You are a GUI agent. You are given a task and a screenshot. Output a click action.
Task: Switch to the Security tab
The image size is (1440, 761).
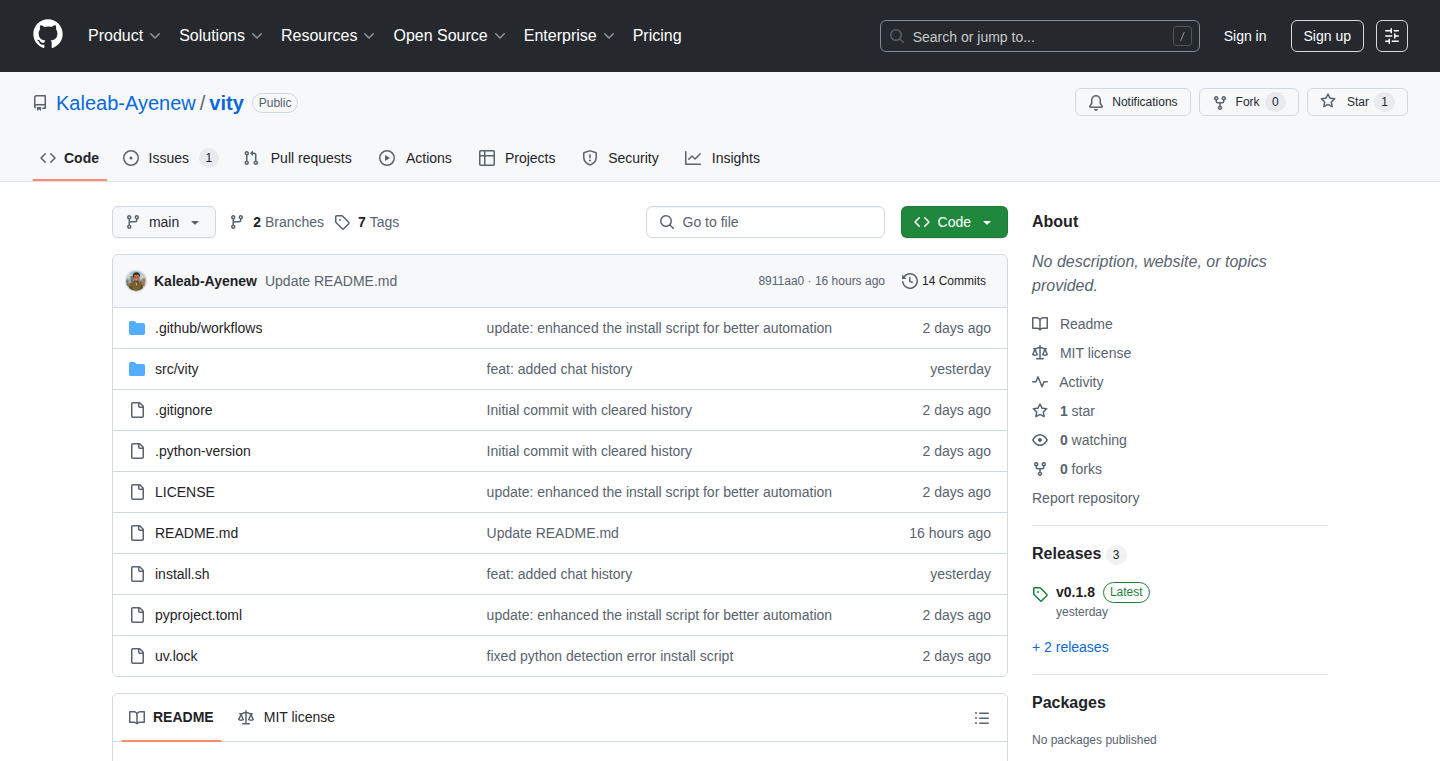click(x=621, y=158)
